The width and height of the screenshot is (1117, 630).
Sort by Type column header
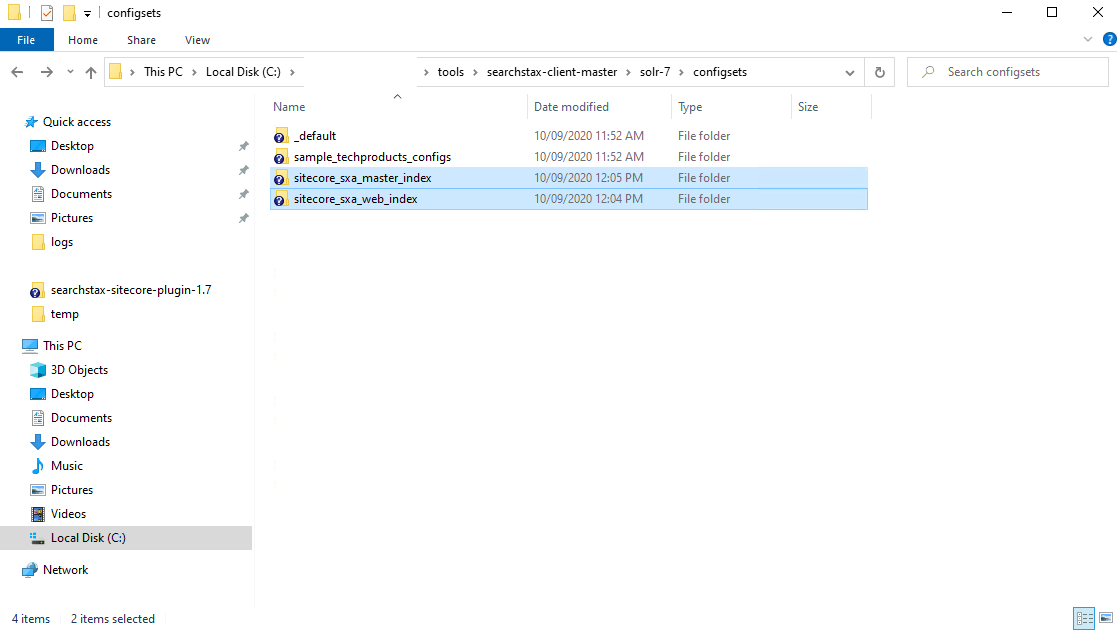pos(690,107)
